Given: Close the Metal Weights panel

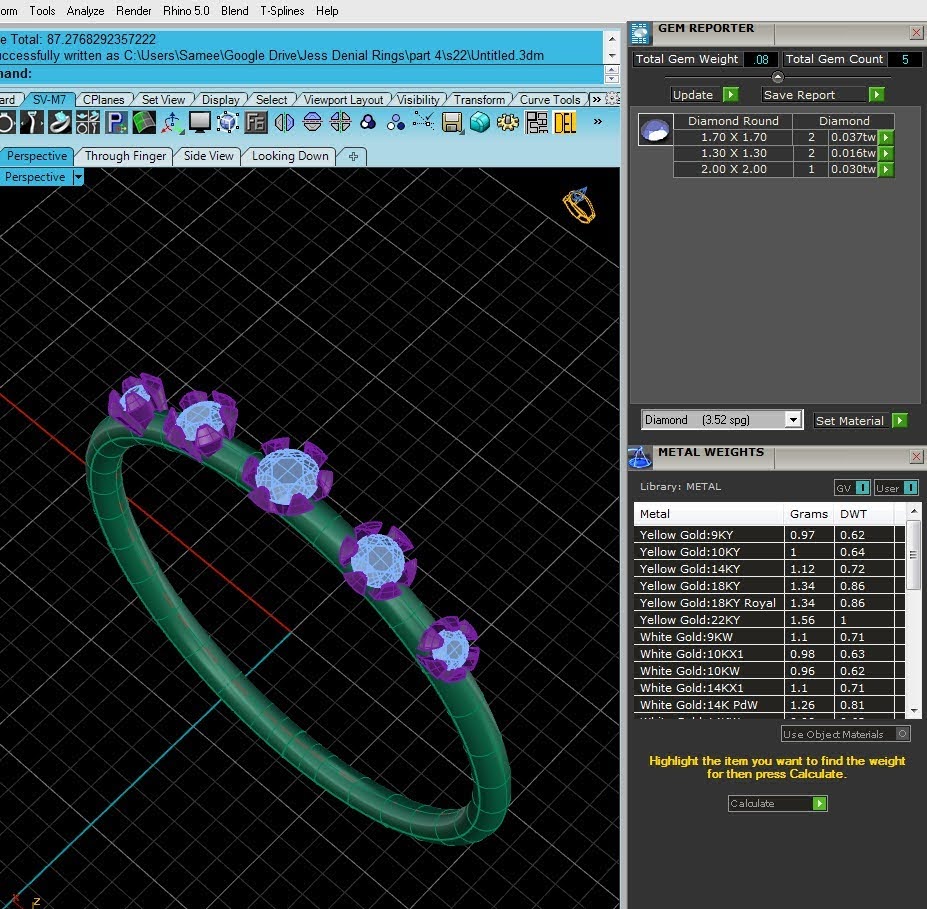Looking at the screenshot, I should click(x=916, y=456).
